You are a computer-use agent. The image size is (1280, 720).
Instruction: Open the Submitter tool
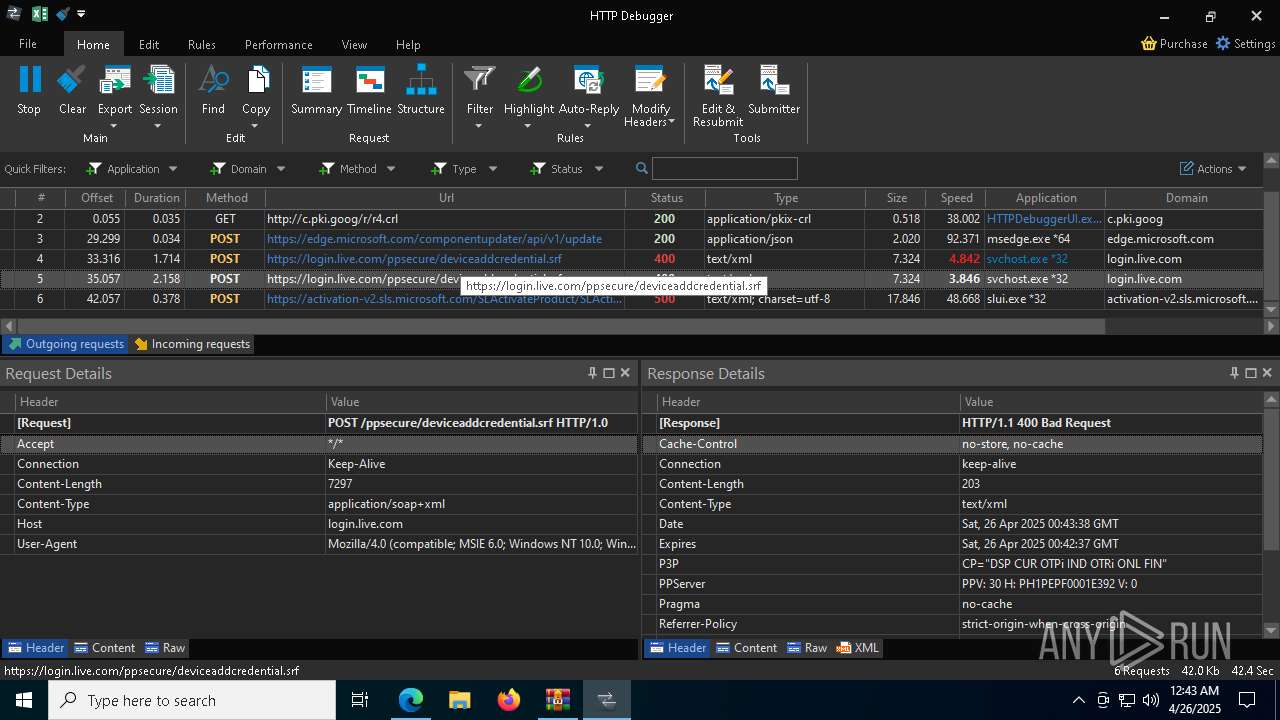click(x=774, y=91)
